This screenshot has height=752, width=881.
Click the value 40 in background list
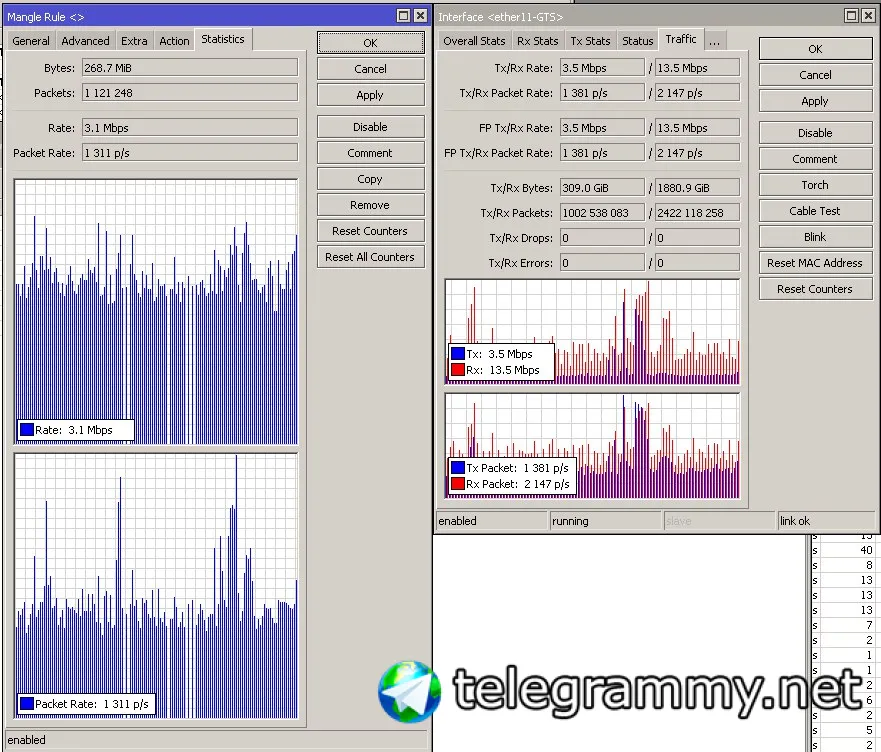866,550
